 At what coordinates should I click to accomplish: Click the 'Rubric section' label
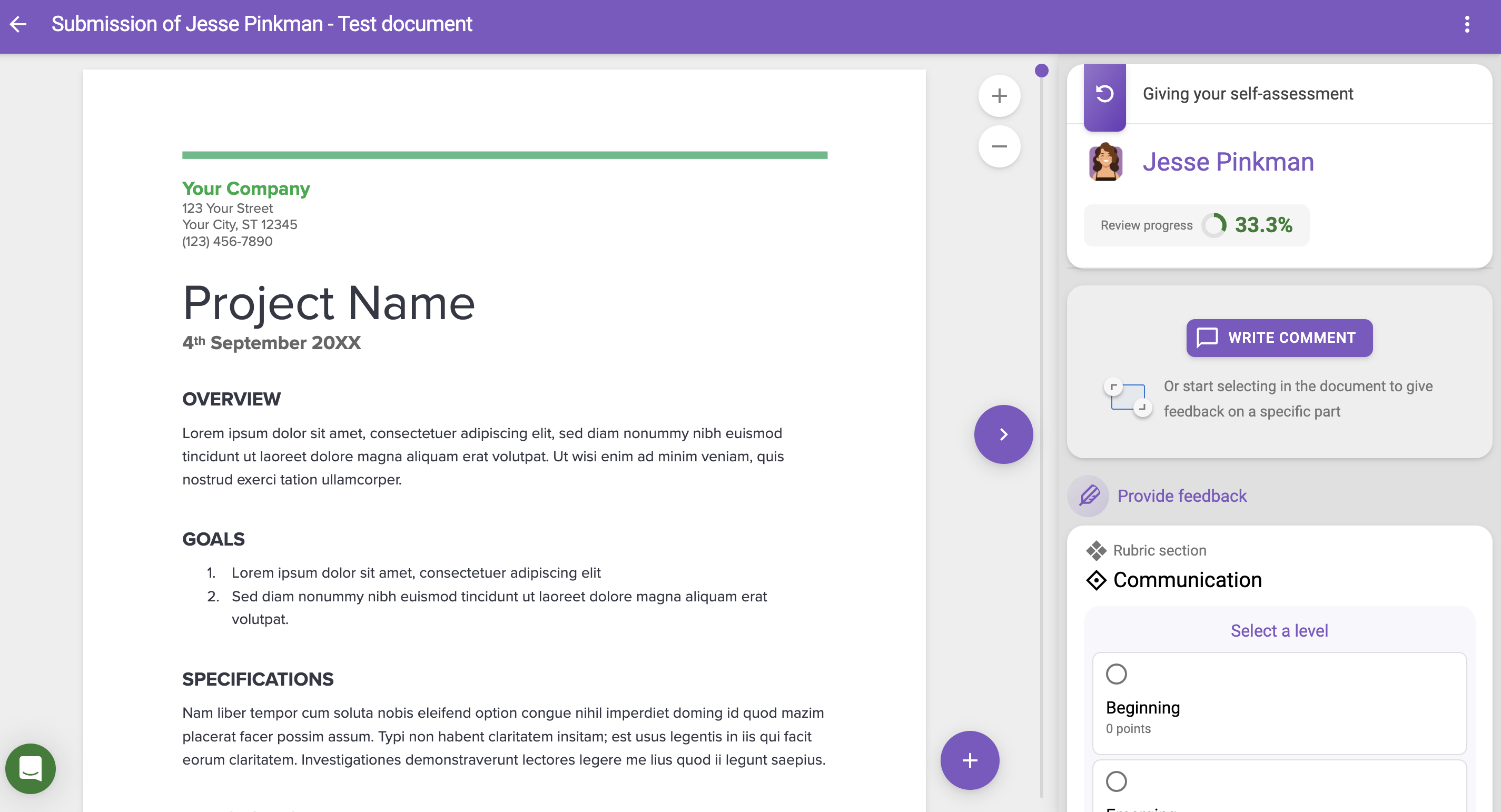click(1160, 550)
